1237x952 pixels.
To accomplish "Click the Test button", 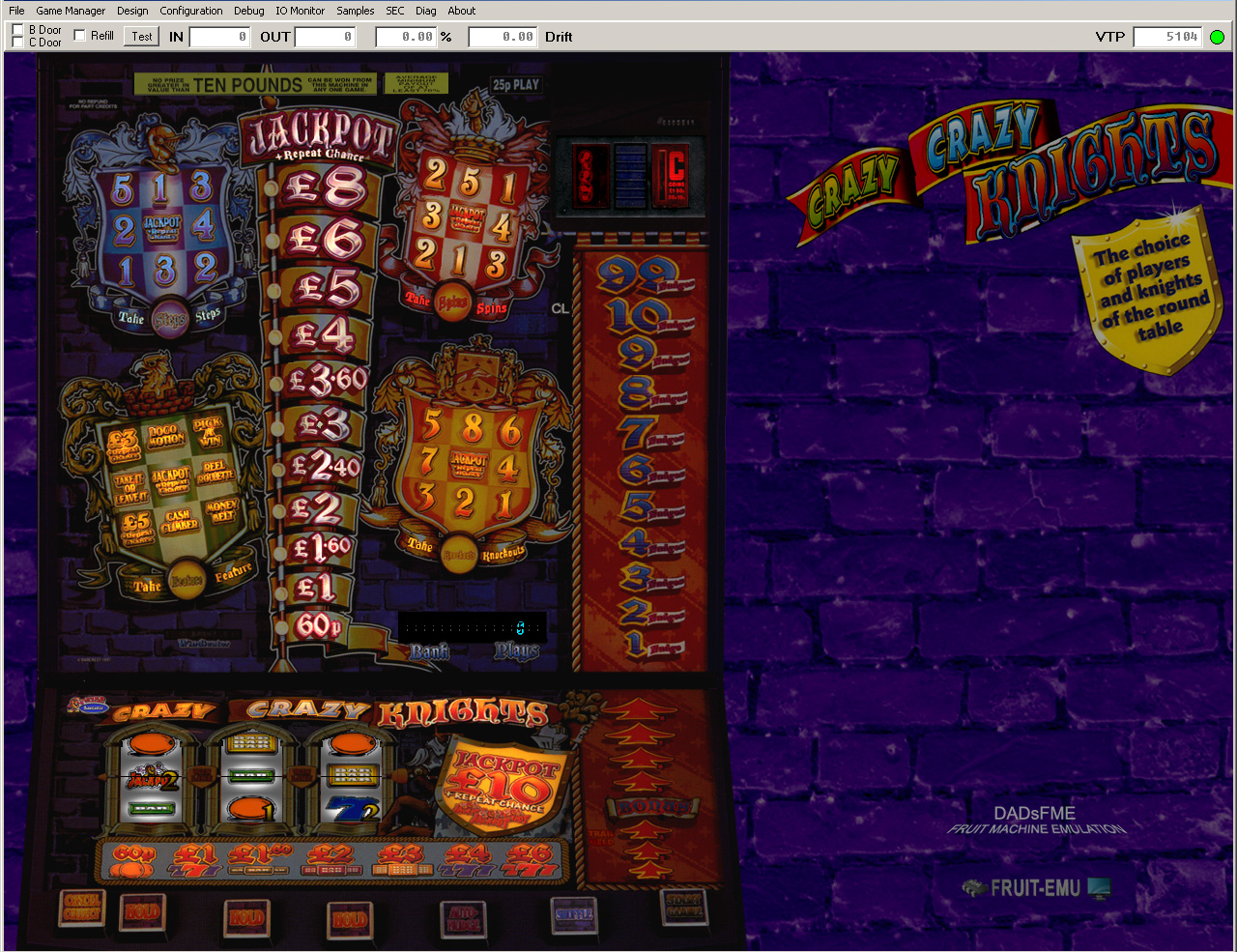I will [x=142, y=37].
